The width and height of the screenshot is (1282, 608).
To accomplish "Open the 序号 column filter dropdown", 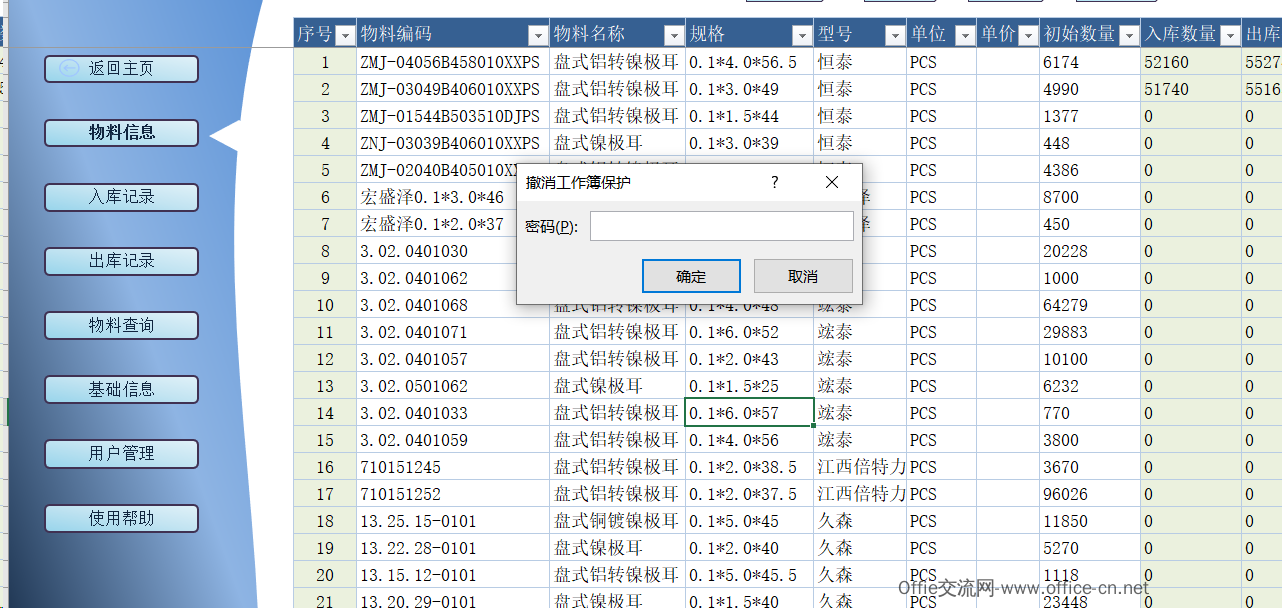I will click(345, 35).
